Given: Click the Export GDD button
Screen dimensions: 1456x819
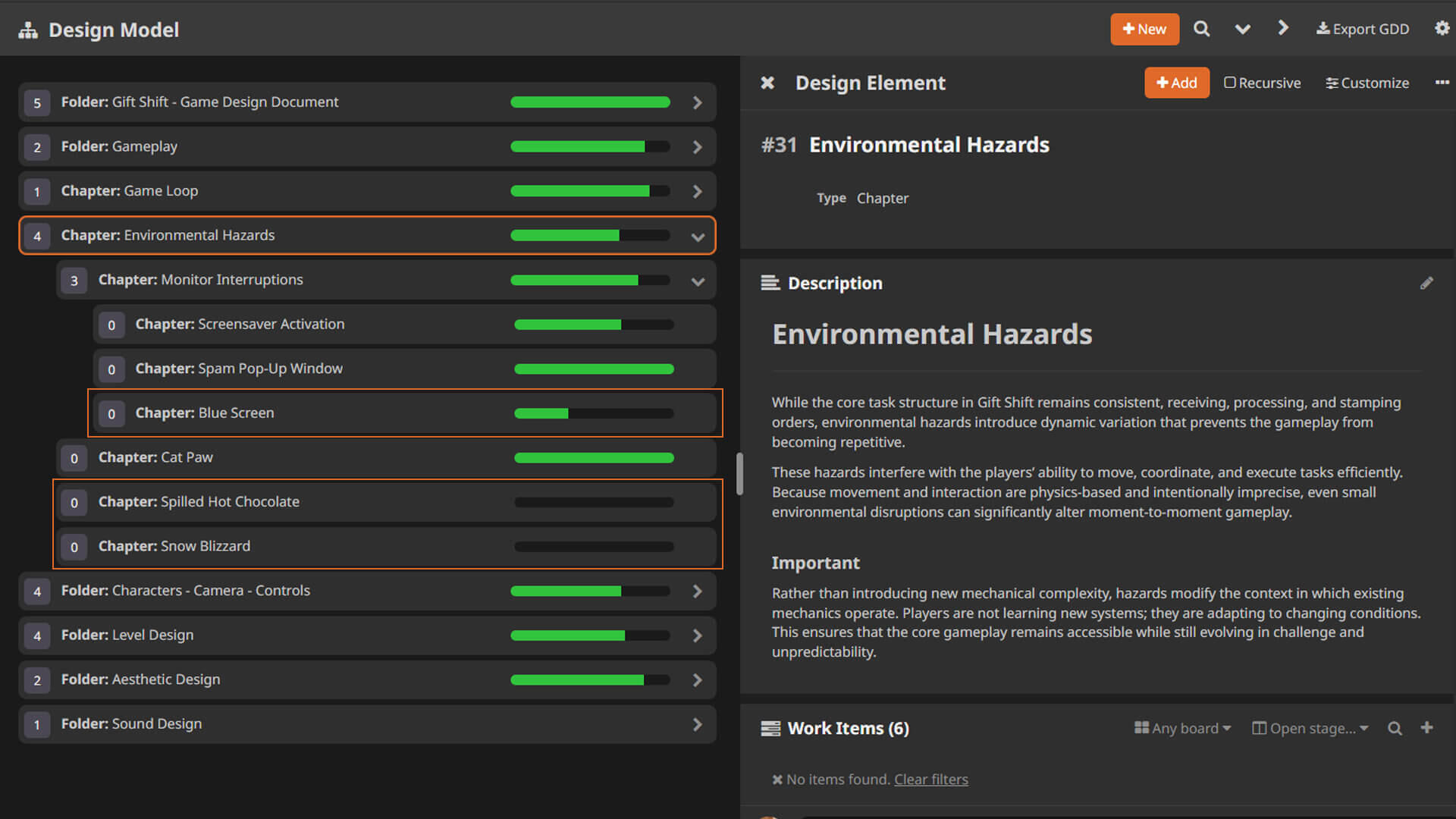Looking at the screenshot, I should click(x=1362, y=29).
